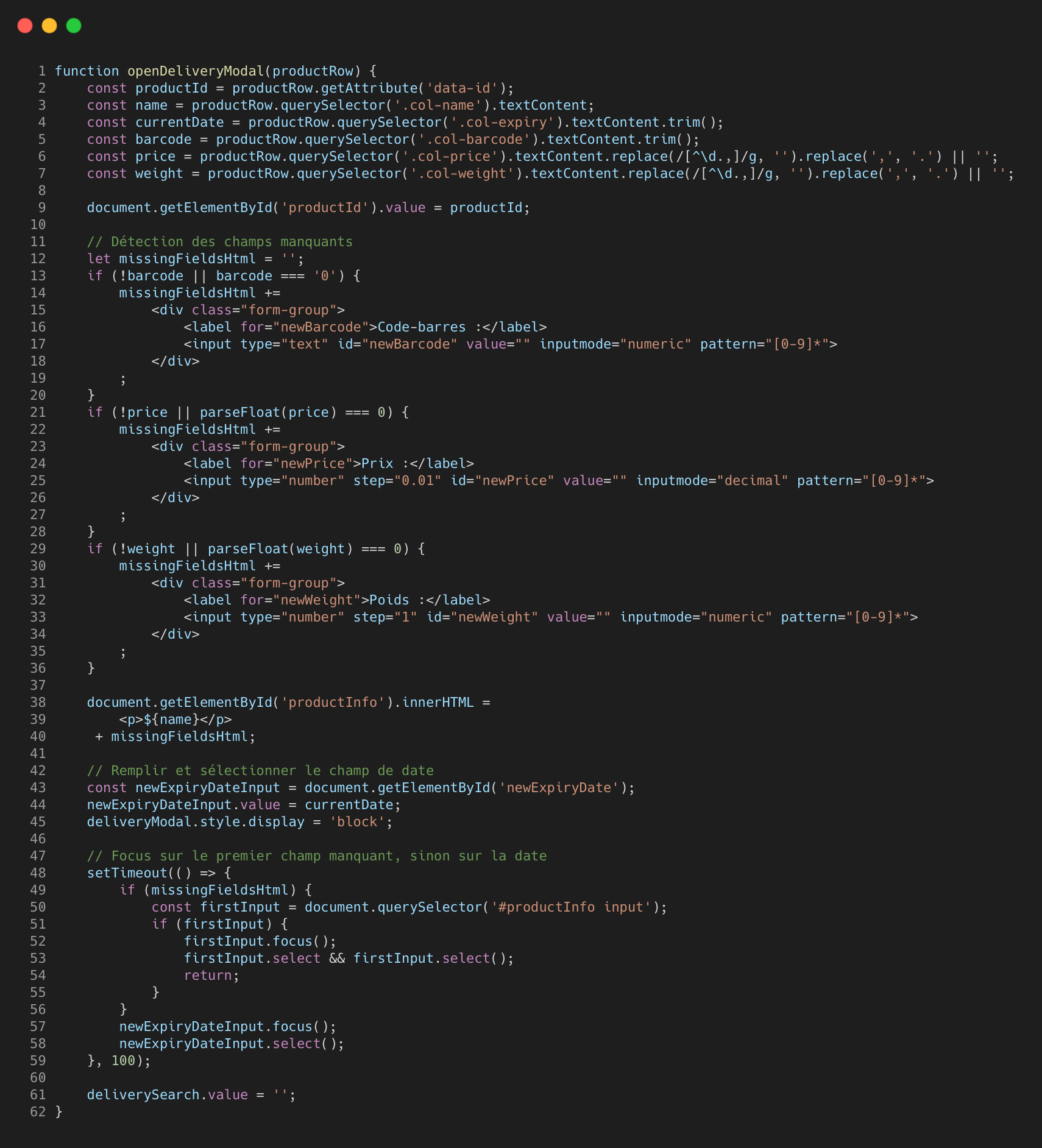This screenshot has height=1148, width=1042.
Task: Click line number 62 at the bottom
Action: pos(38,1111)
